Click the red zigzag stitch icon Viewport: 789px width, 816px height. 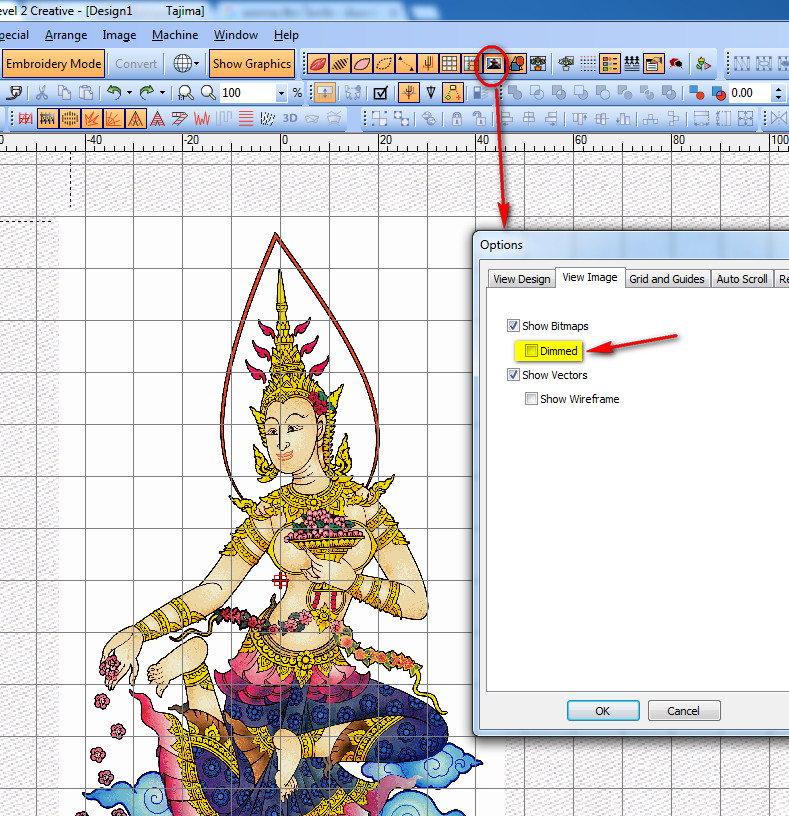coord(202,119)
